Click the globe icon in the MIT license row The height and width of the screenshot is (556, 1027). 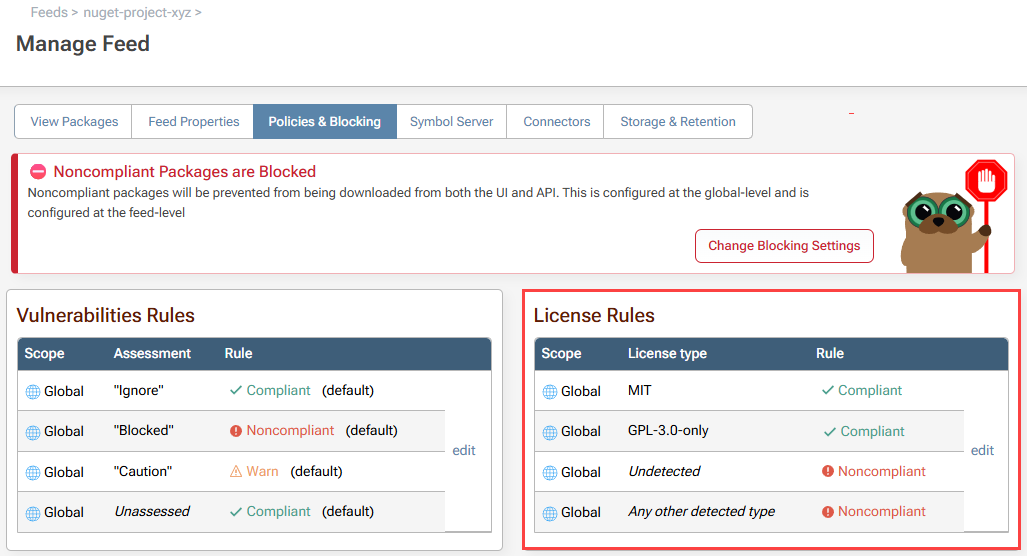point(550,392)
